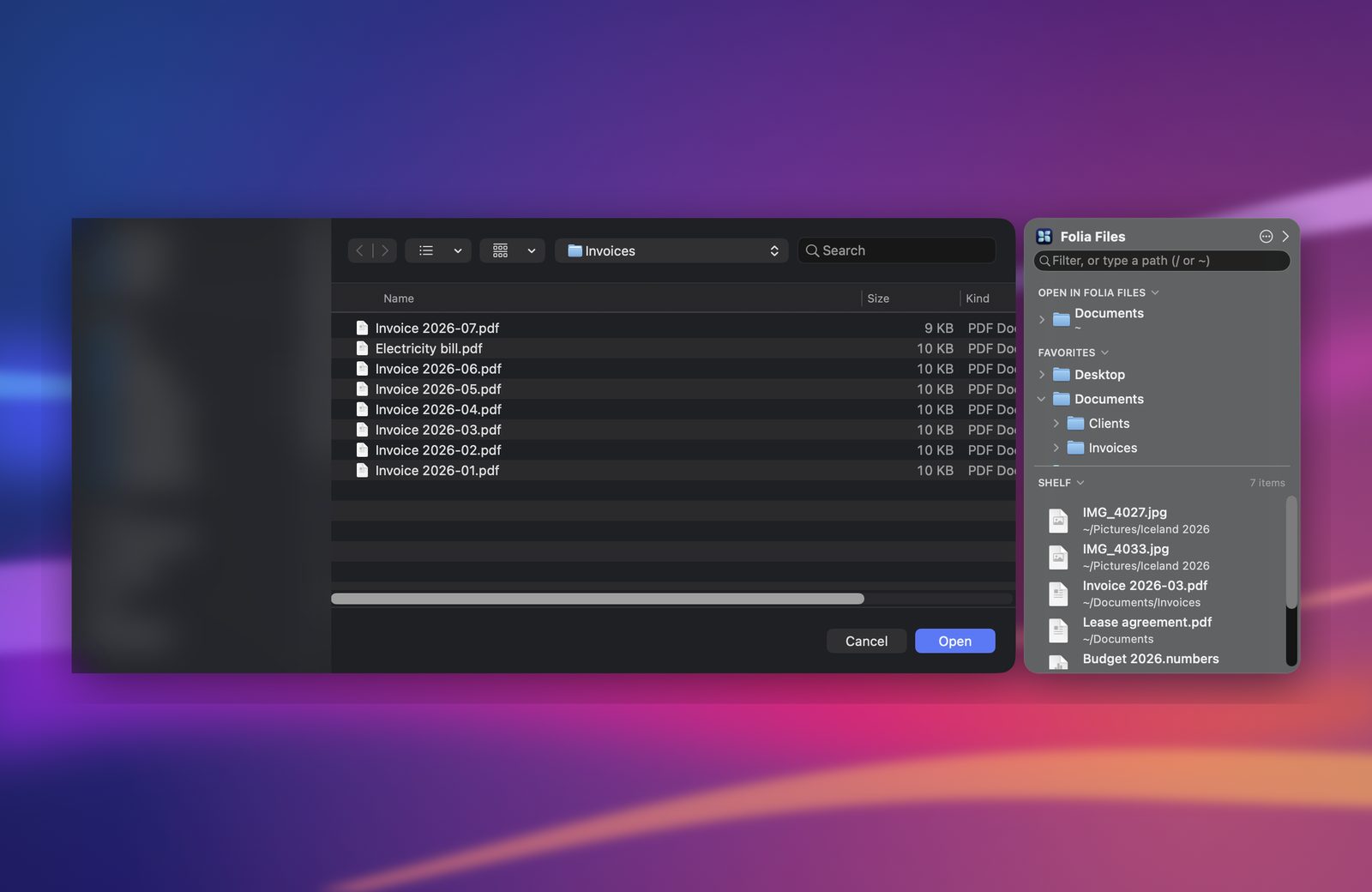This screenshot has width=1372, height=892.
Task: Click the Shelf vertical scrollbar
Action: [x=1291, y=553]
